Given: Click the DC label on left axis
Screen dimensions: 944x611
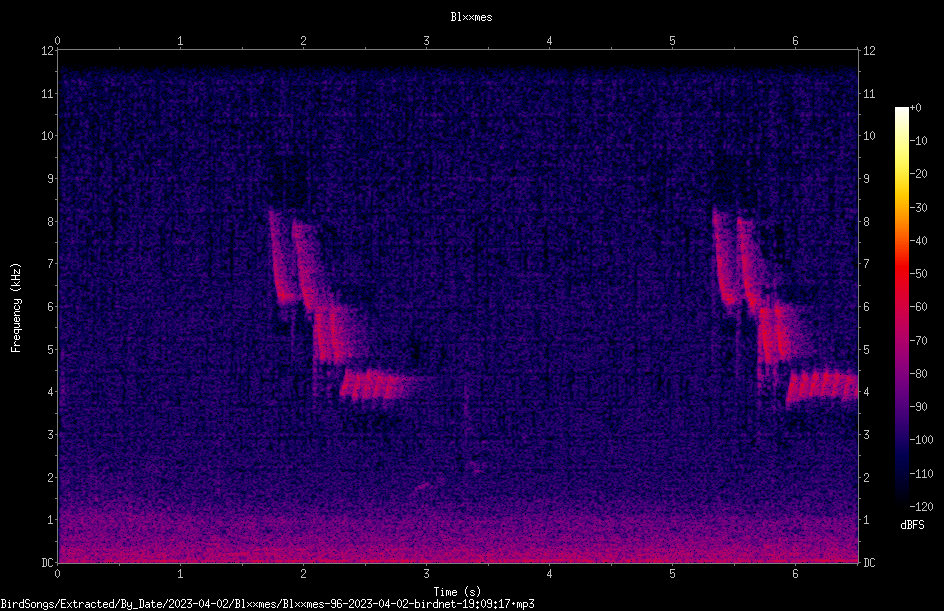Looking at the screenshot, I should pyautogui.click(x=47, y=562).
